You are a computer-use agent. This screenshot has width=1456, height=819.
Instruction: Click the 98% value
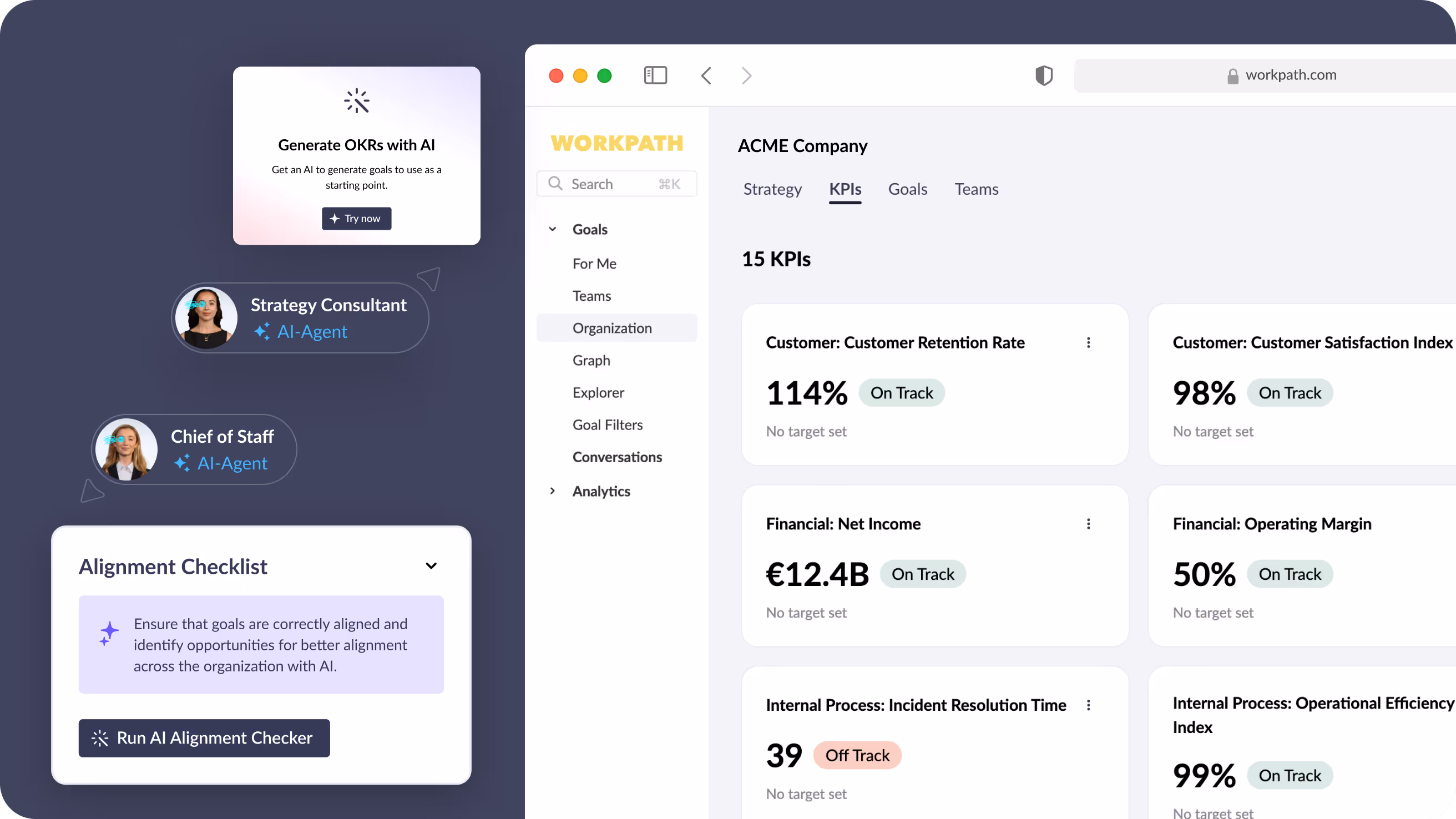pos(1204,393)
